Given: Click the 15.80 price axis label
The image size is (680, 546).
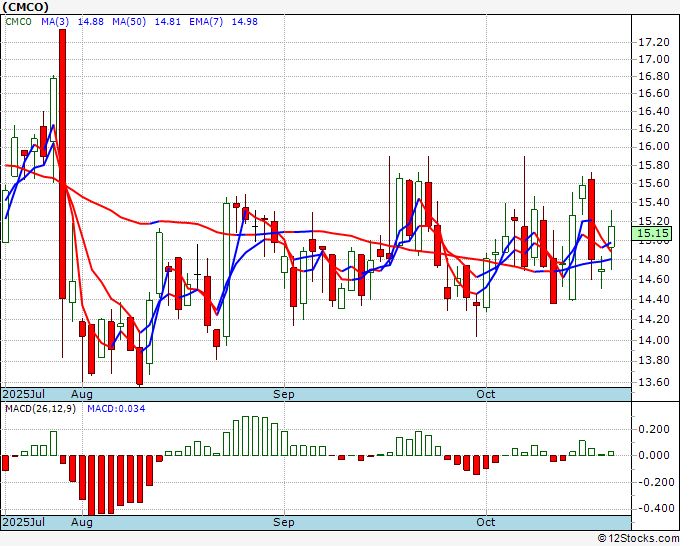Looking at the screenshot, I should [654, 165].
